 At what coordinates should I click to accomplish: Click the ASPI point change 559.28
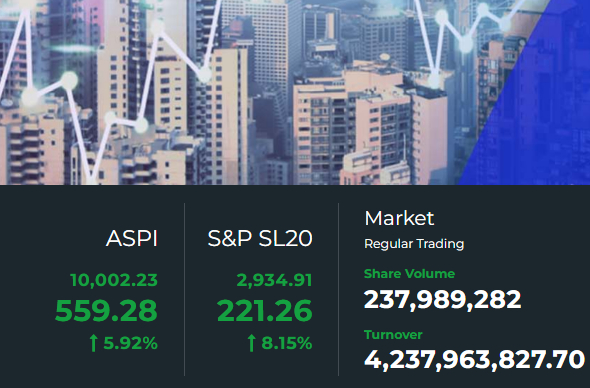[106, 310]
